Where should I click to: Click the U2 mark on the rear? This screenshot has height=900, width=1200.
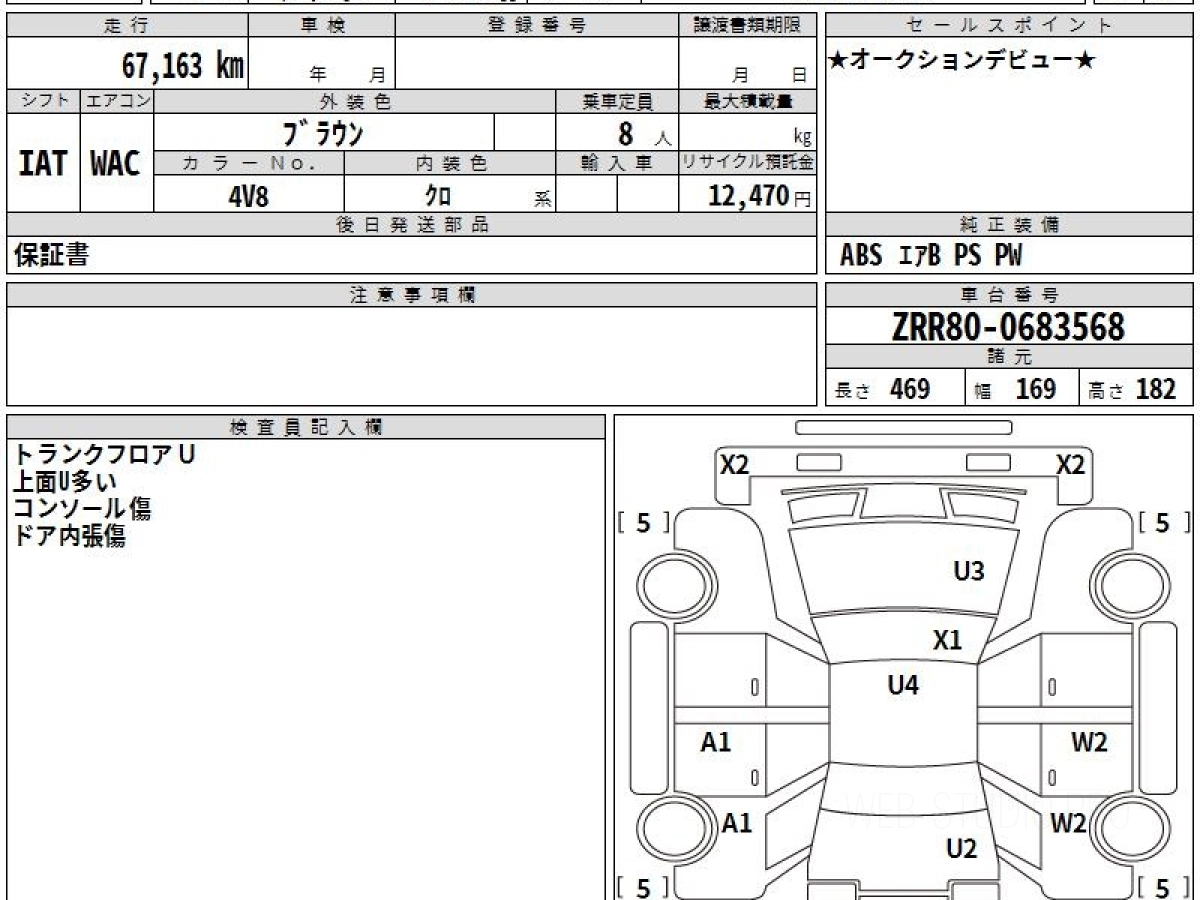tap(961, 849)
